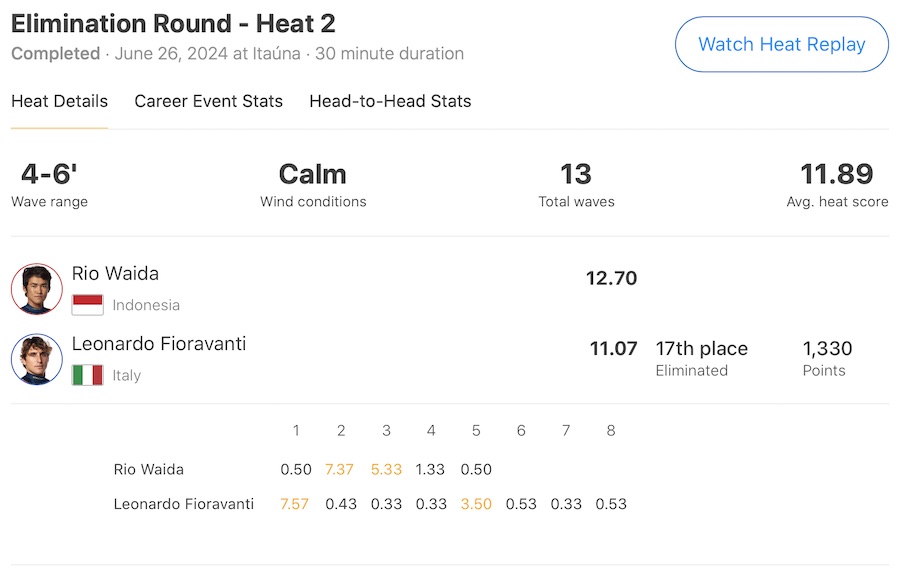Viewport: 900px width, 574px height.
Task: Click Fioravanti's 3.50 wave score
Action: point(476,503)
